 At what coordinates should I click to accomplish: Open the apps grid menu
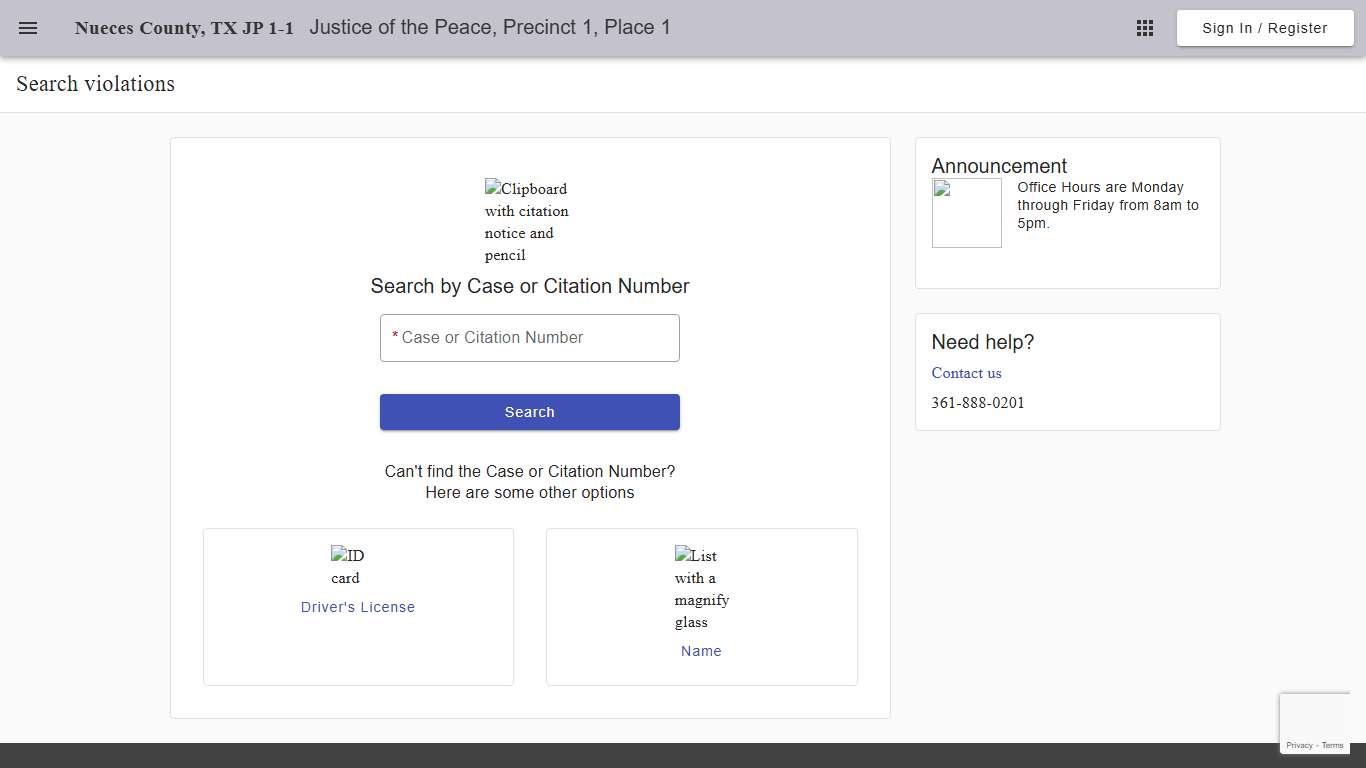point(1144,28)
